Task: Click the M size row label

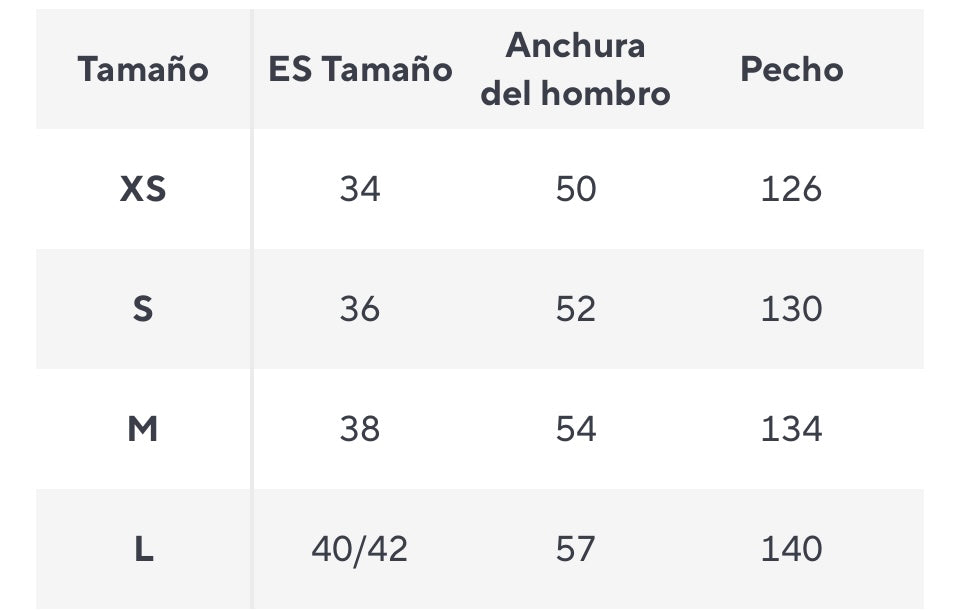Action: pos(143,429)
